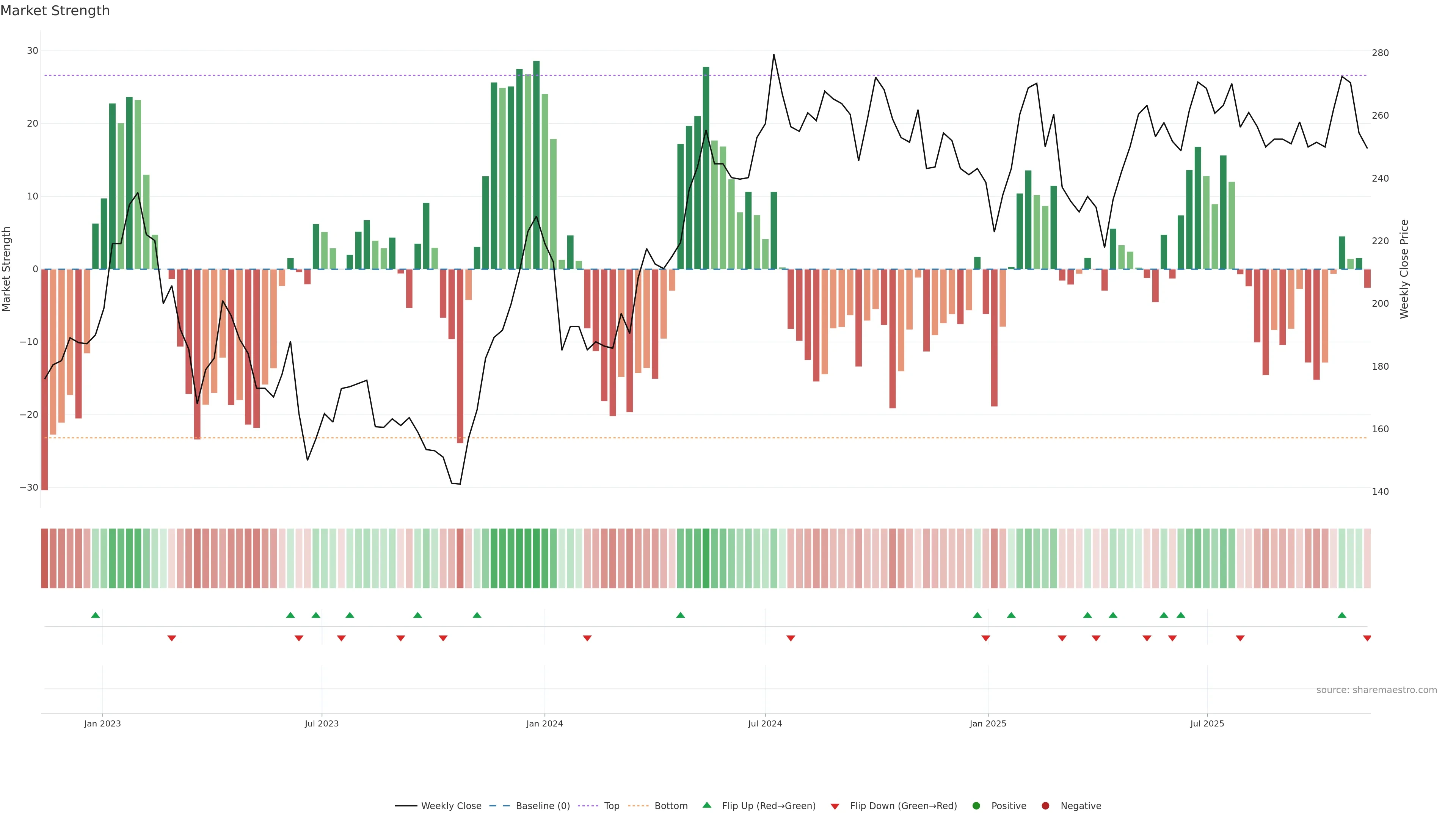Screen dimensions: 1456x819
Task: Hide the Bottom legend series
Action: pyautogui.click(x=670, y=805)
